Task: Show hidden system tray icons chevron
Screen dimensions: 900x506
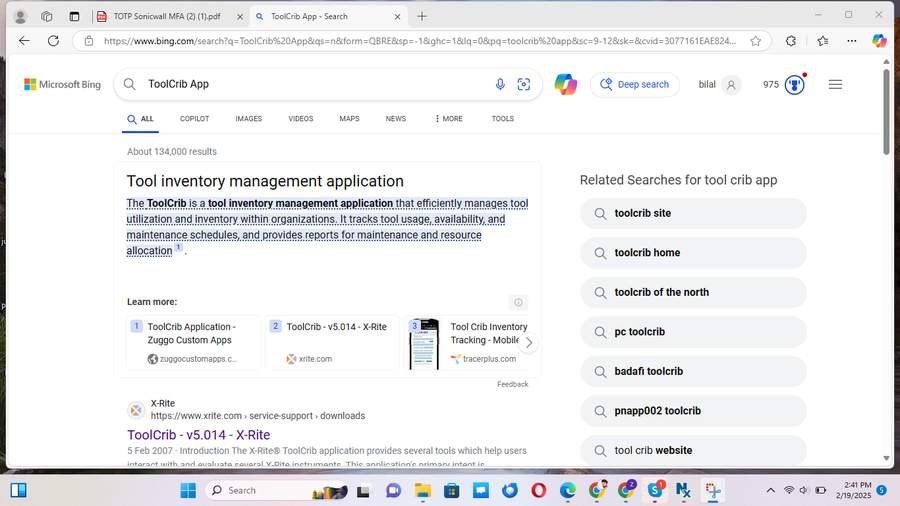Action: coord(771,491)
